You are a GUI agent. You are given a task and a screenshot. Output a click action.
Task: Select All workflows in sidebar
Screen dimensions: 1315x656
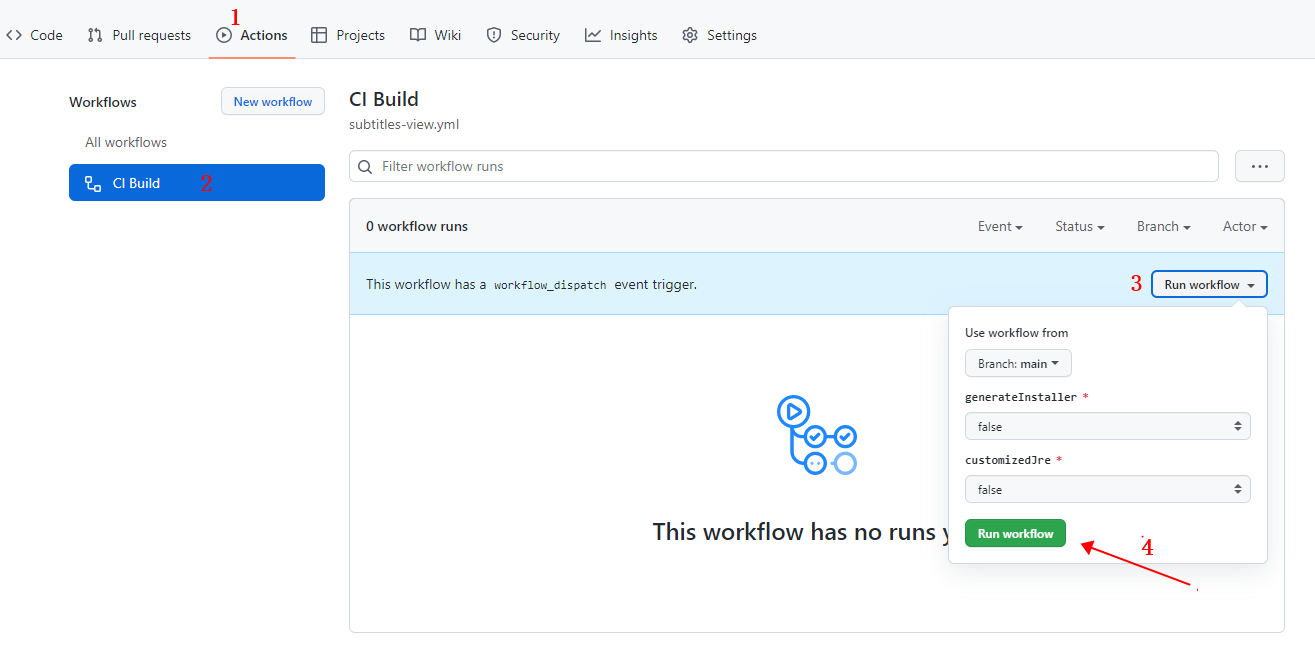(126, 142)
